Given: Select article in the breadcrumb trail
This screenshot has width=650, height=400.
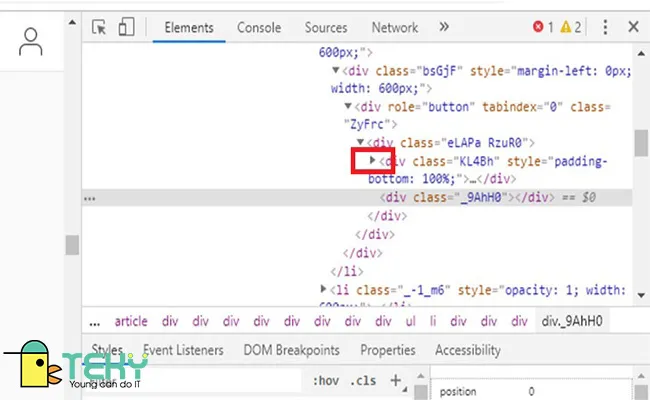Looking at the screenshot, I should pyautogui.click(x=131, y=321).
